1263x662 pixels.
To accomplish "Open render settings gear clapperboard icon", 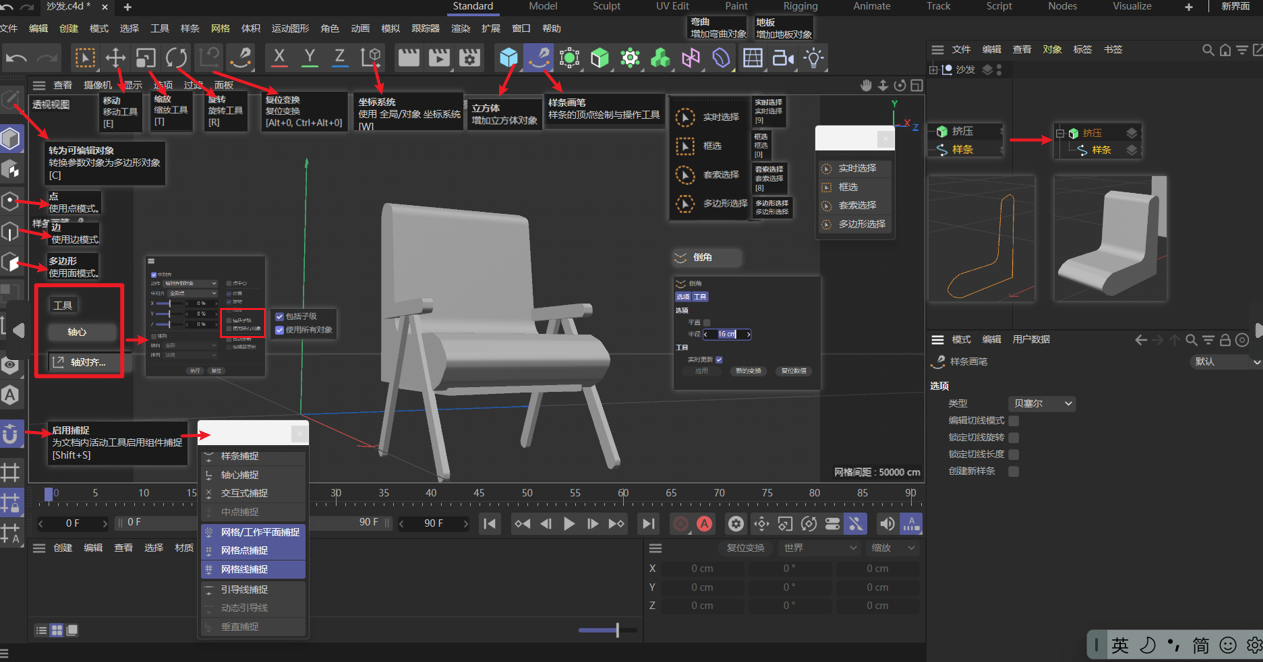I will (x=470, y=58).
